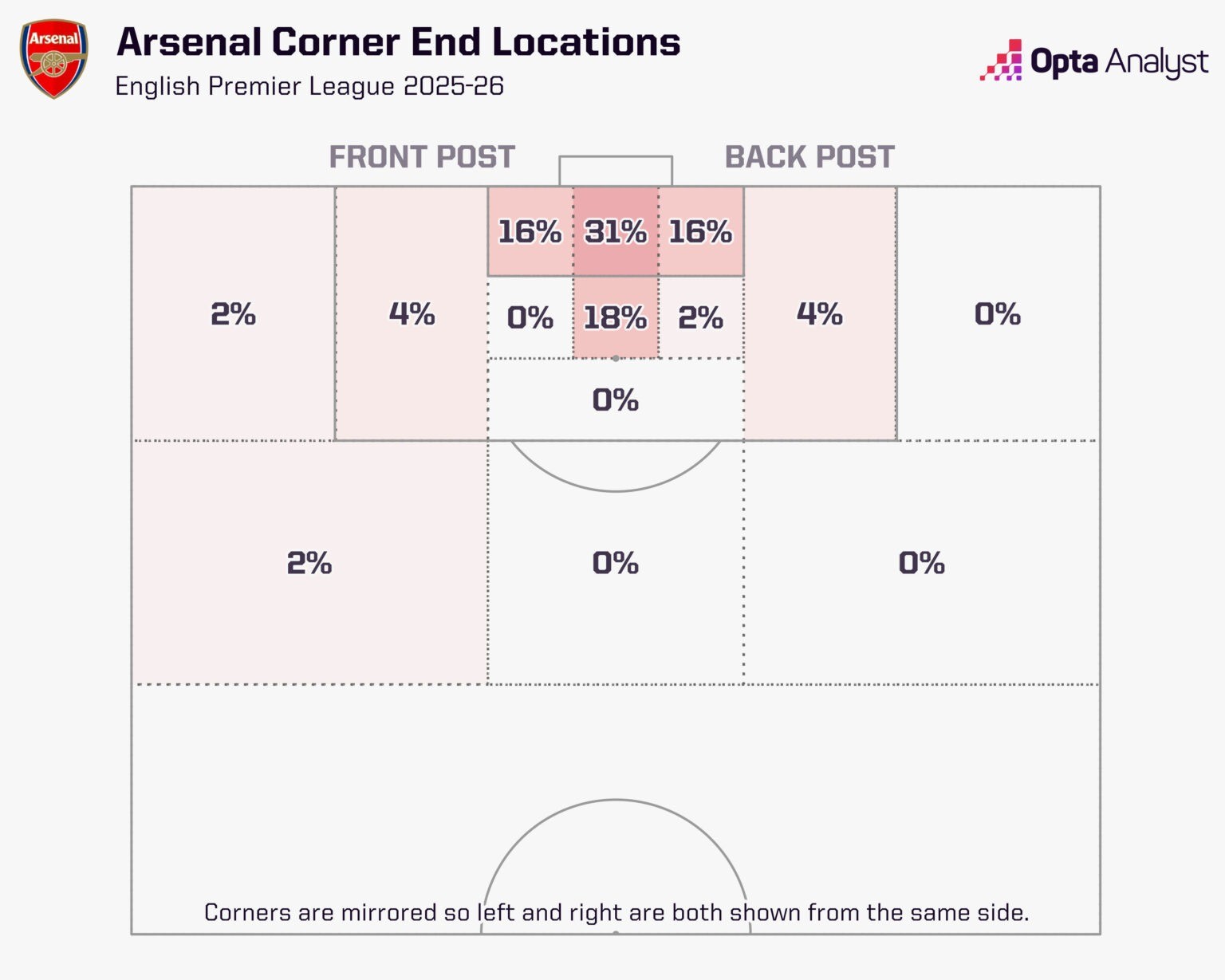The height and width of the screenshot is (980, 1225).
Task: Click the 16% zone on the front-post side
Action: (530, 232)
